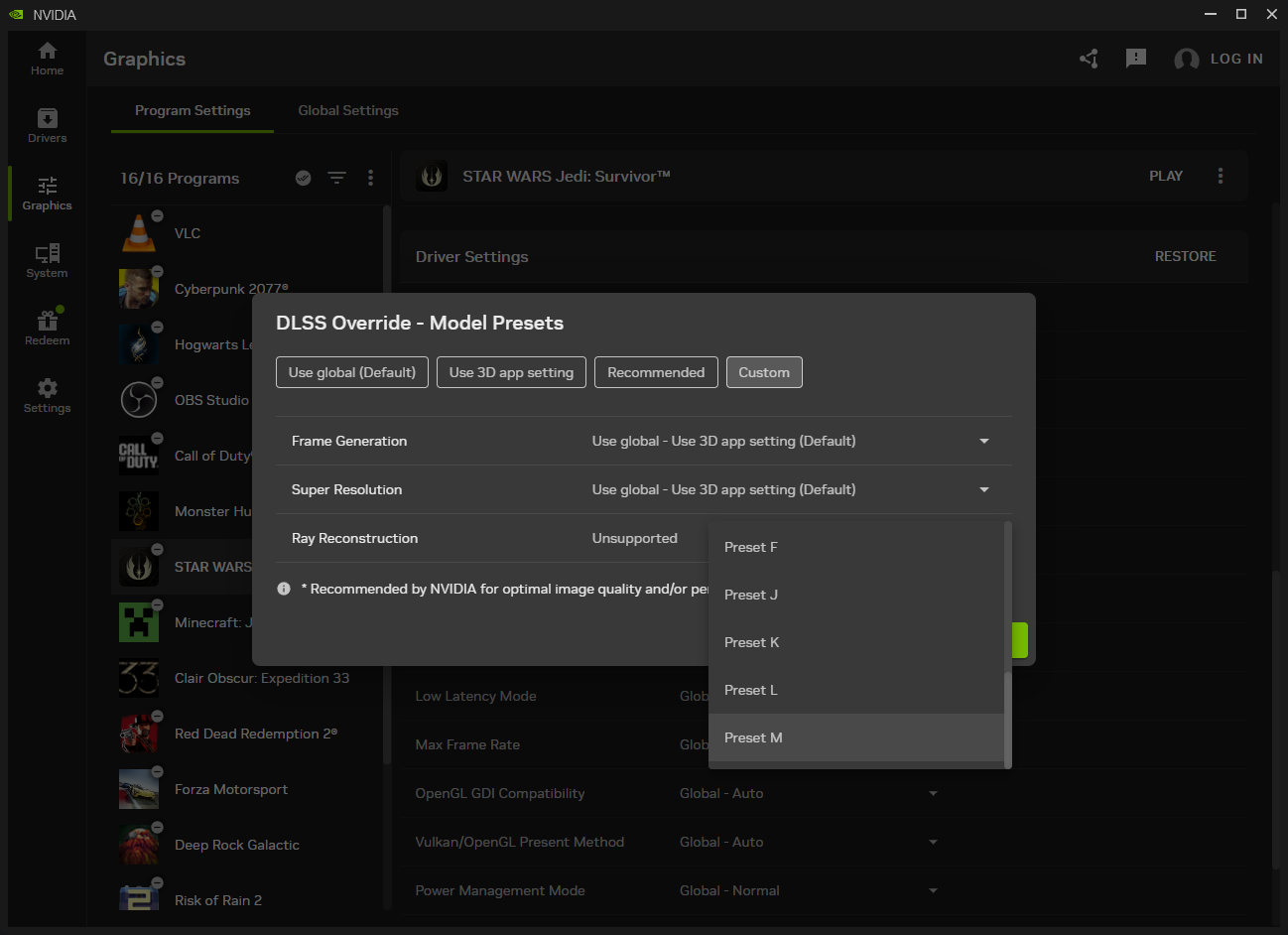Open the OpenGL GDI Compatibility dropdown

[x=932, y=793]
